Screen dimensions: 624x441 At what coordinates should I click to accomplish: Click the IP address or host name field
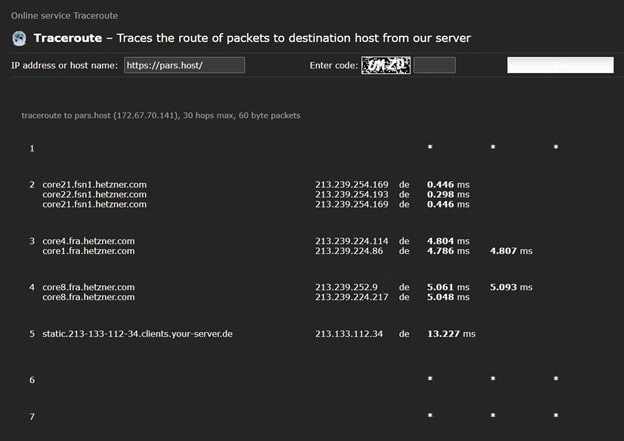pos(184,66)
